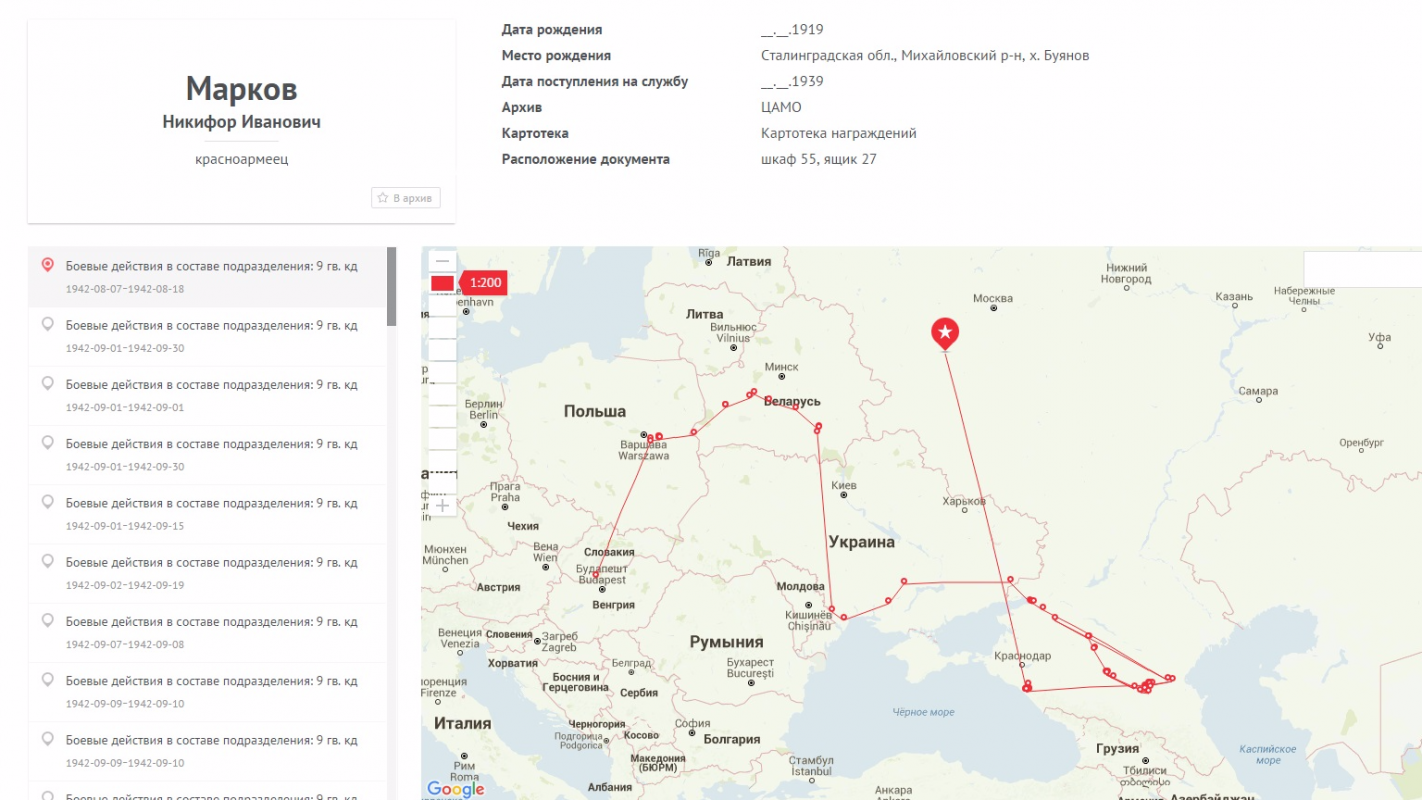The height and width of the screenshot is (800, 1422).
Task: Click the Google logo on the map
Action: [456, 789]
